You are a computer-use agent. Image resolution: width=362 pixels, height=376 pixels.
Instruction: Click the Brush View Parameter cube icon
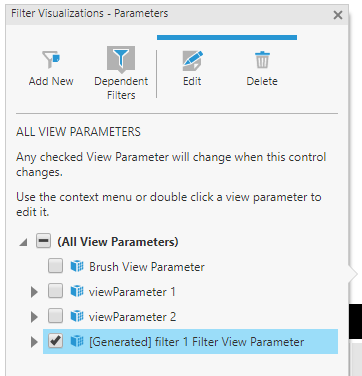(x=77, y=266)
